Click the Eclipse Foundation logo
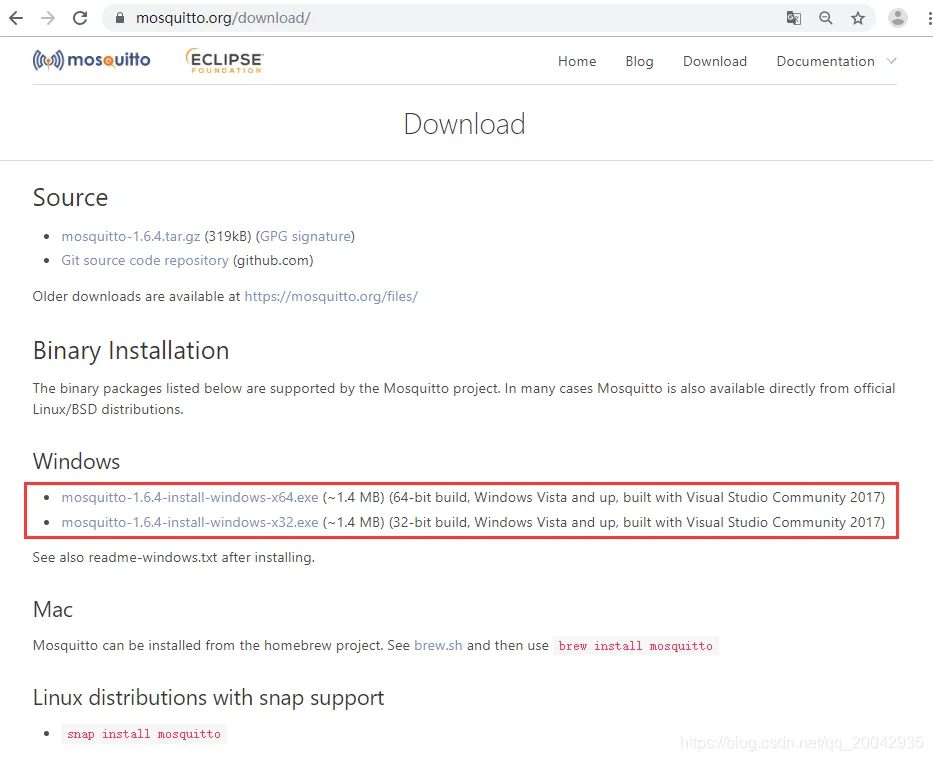This screenshot has height=761, width=933. coord(223,61)
